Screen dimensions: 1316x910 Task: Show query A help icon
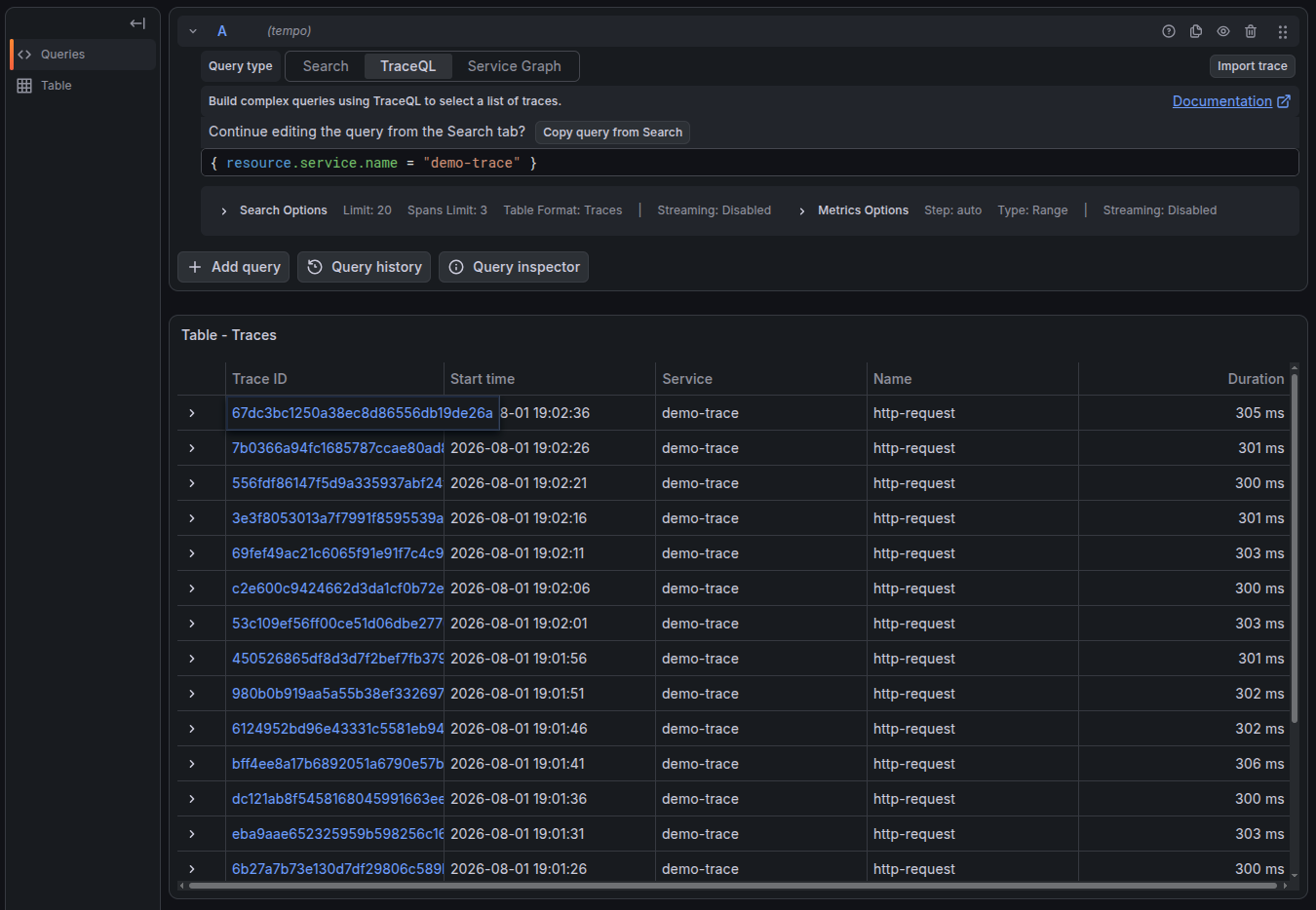[x=1169, y=31]
